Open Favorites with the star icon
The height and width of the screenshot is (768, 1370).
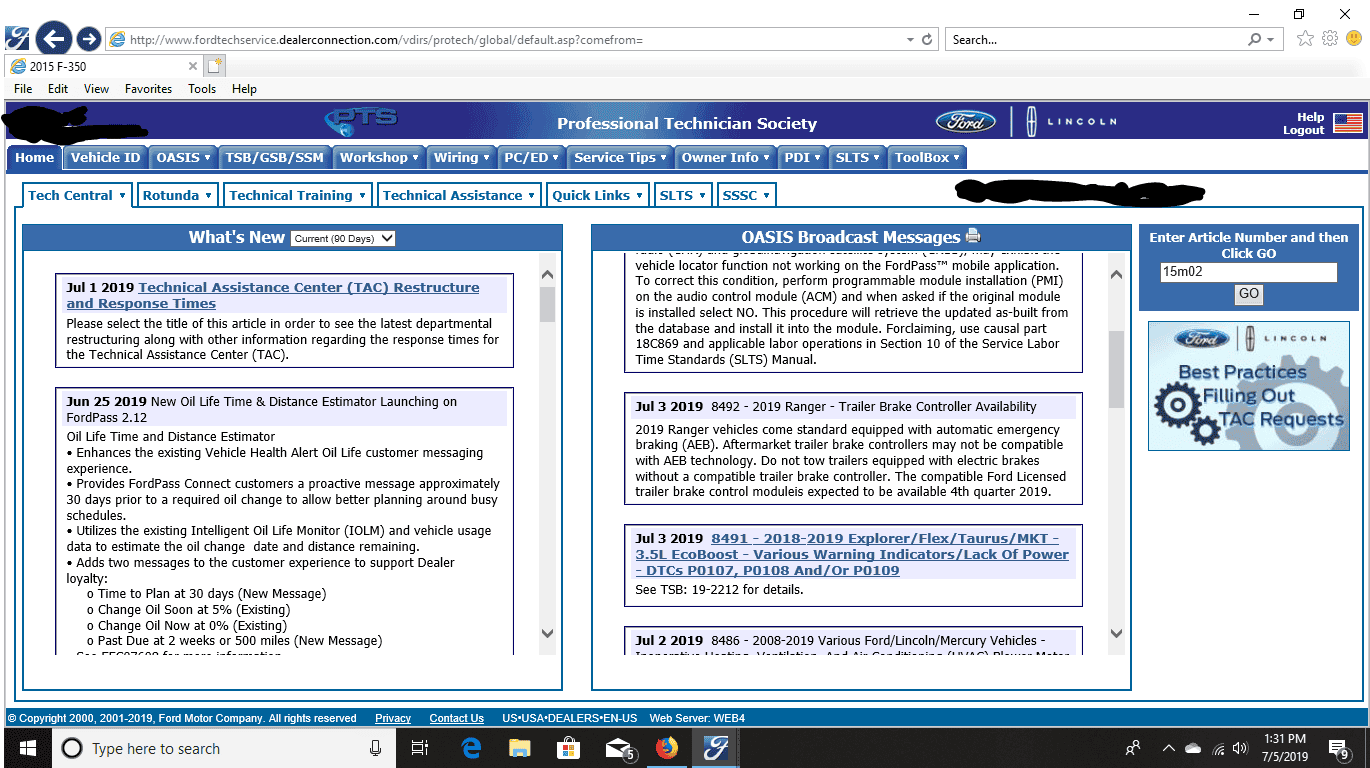coord(1305,39)
